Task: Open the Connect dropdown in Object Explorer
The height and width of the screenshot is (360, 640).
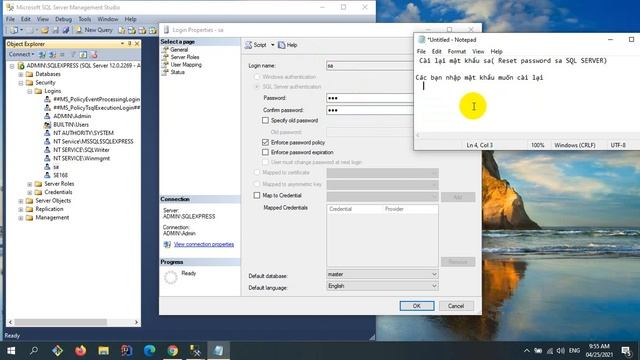Action: [x=21, y=54]
